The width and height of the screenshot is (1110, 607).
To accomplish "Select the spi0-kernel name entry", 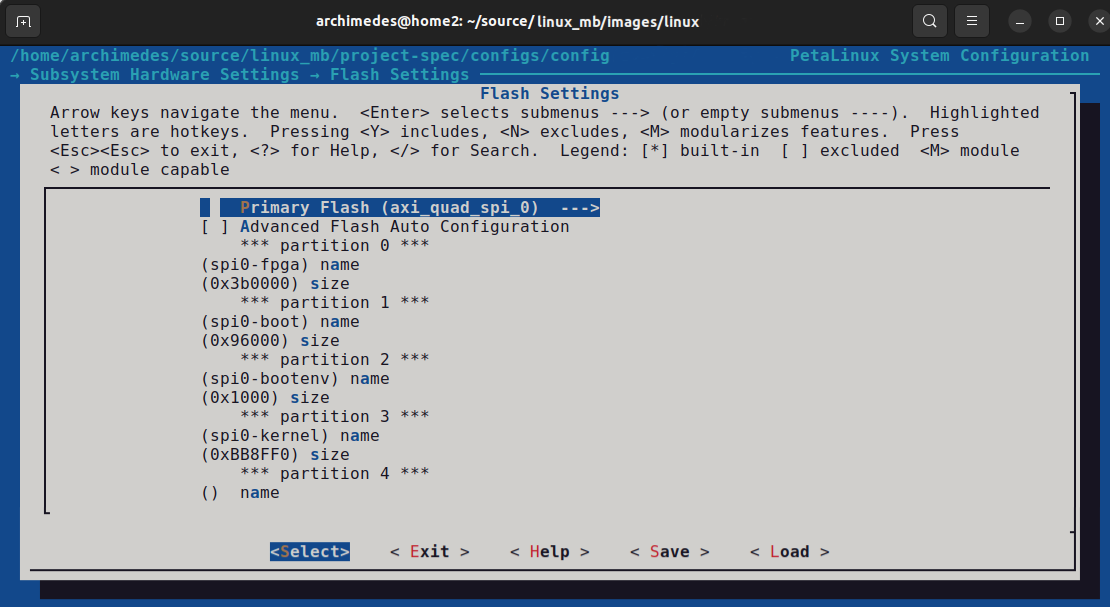I will pyautogui.click(x=290, y=436).
